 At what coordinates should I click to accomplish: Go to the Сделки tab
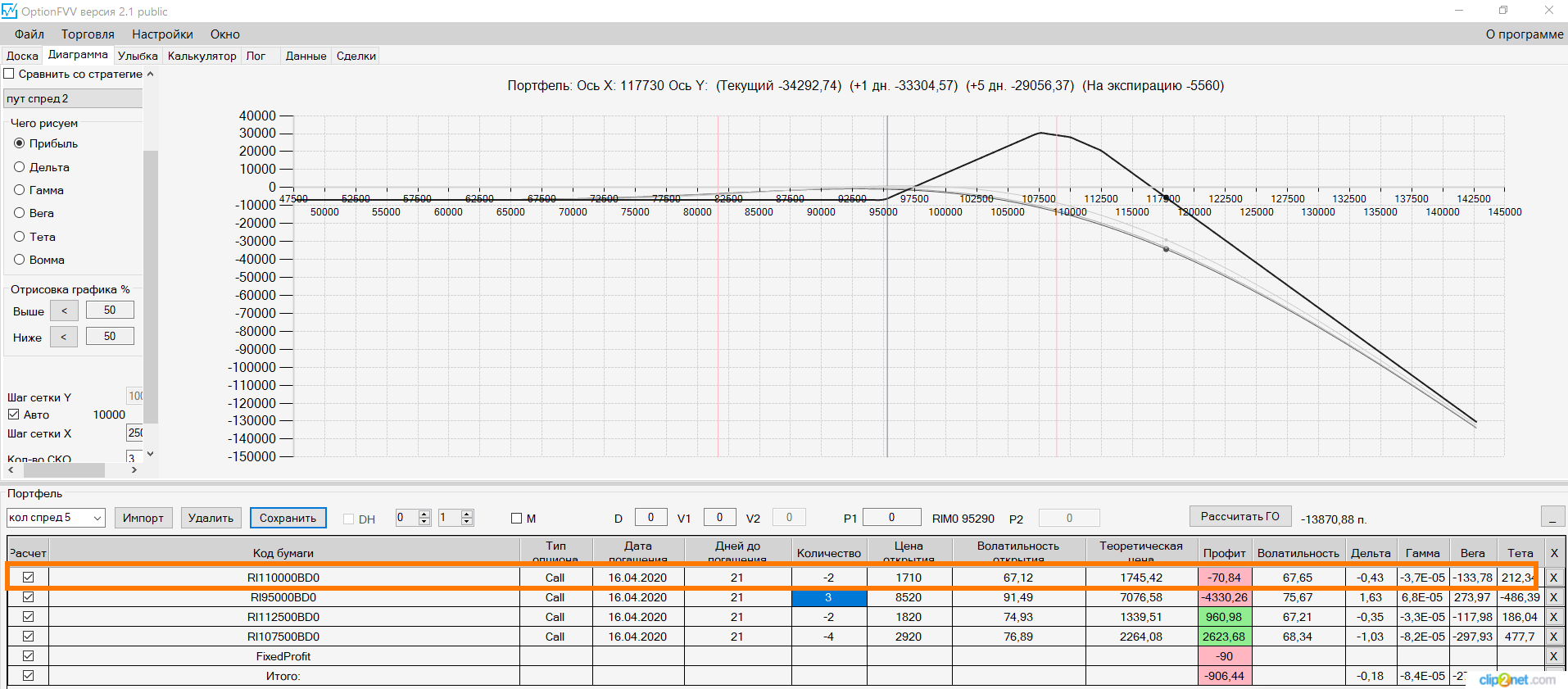(x=356, y=56)
